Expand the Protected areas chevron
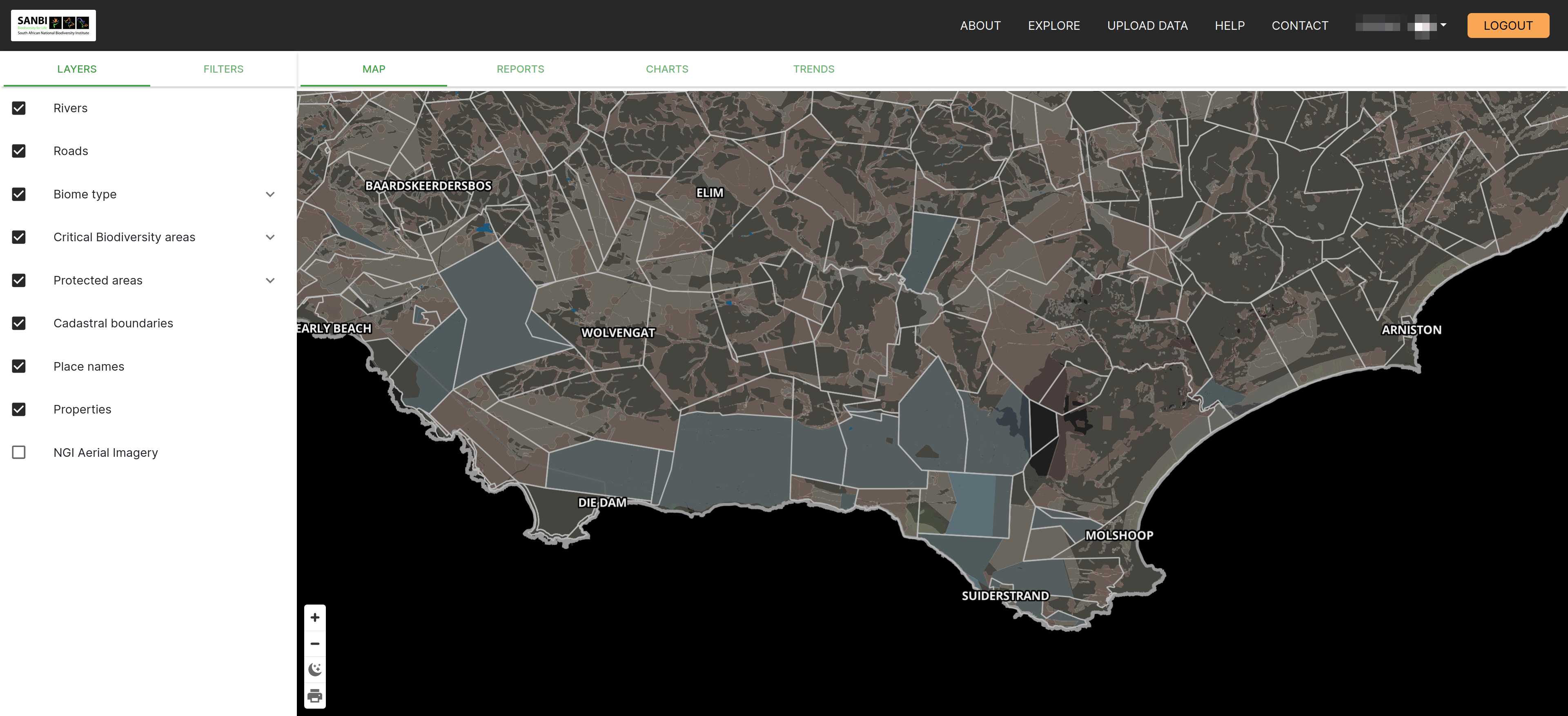Image resolution: width=1568 pixels, height=716 pixels. (x=270, y=280)
